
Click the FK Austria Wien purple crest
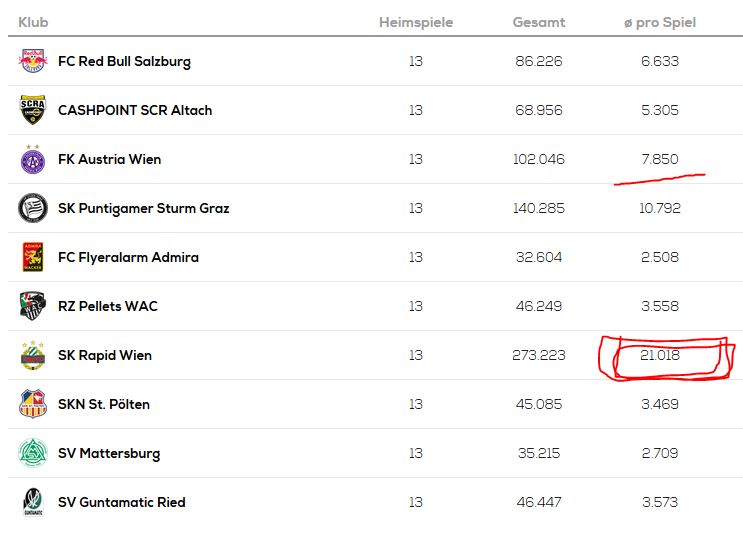click(33, 160)
